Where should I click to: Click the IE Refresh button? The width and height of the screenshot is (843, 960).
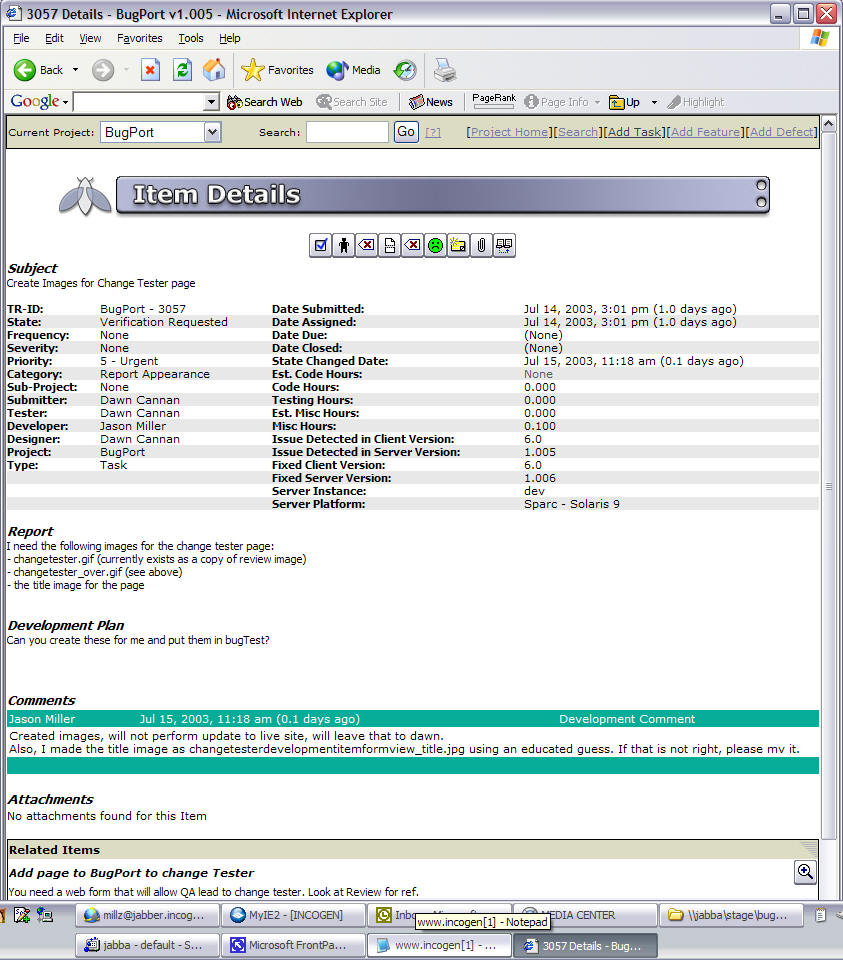click(182, 70)
